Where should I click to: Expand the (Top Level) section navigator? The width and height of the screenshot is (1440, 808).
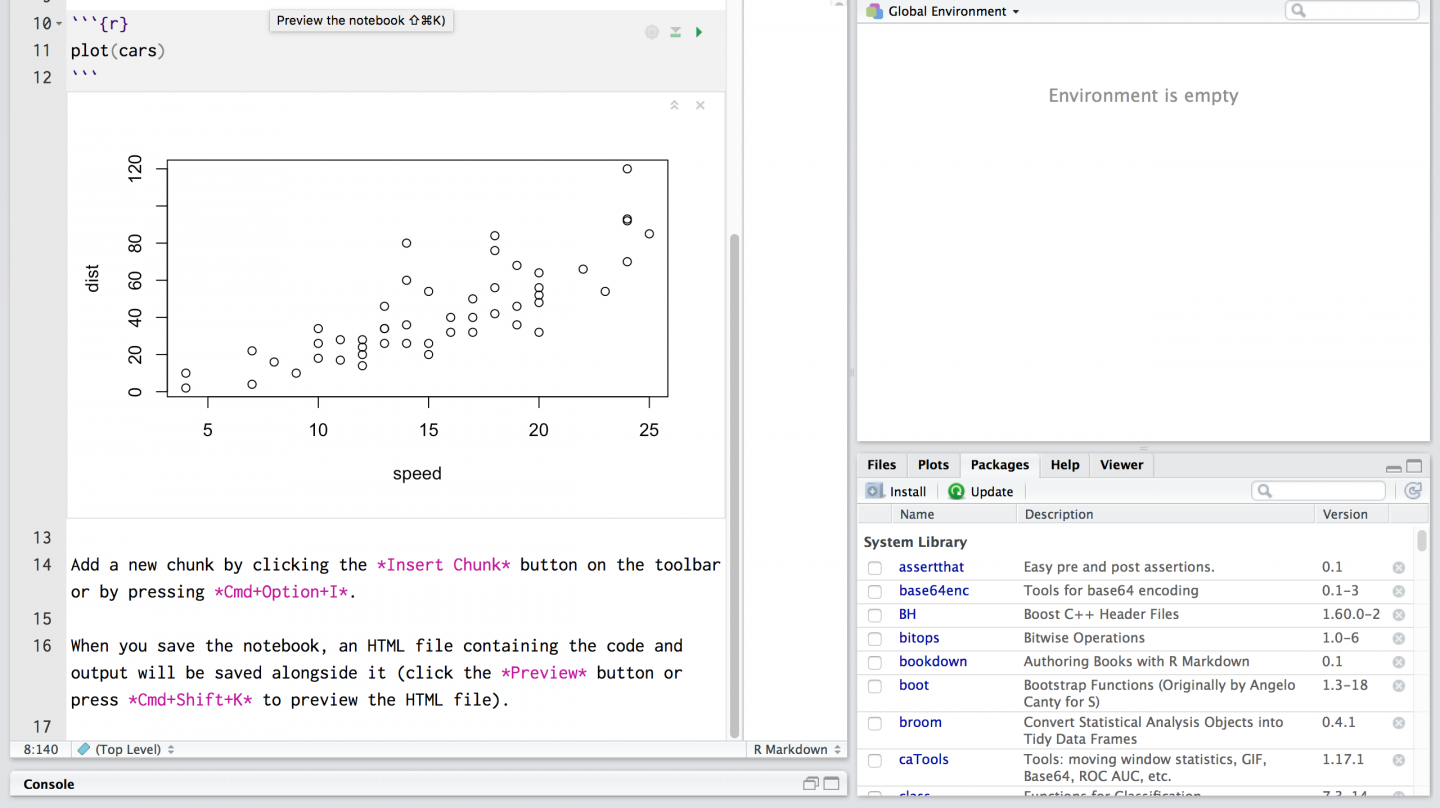point(126,749)
